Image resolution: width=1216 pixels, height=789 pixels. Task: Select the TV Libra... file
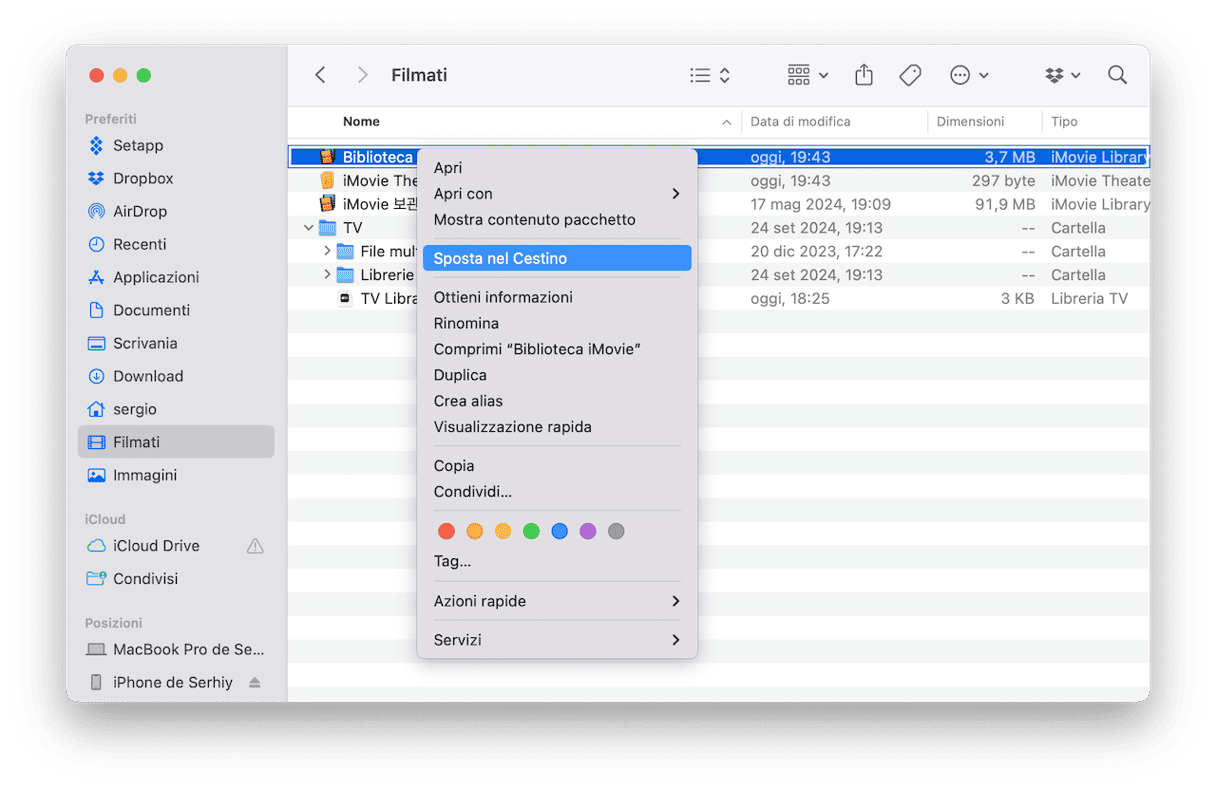[719, 298]
